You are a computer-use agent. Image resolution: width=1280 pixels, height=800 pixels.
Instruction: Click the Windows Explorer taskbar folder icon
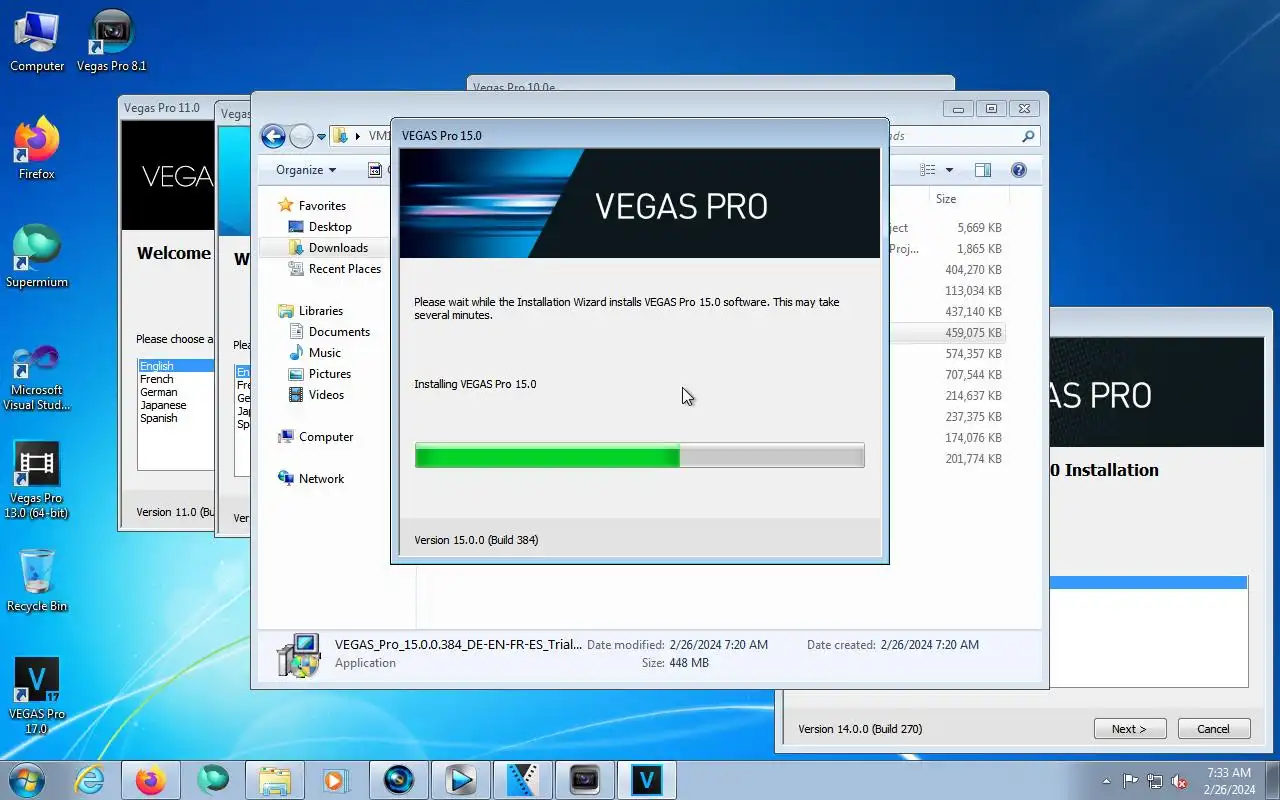[x=274, y=779]
